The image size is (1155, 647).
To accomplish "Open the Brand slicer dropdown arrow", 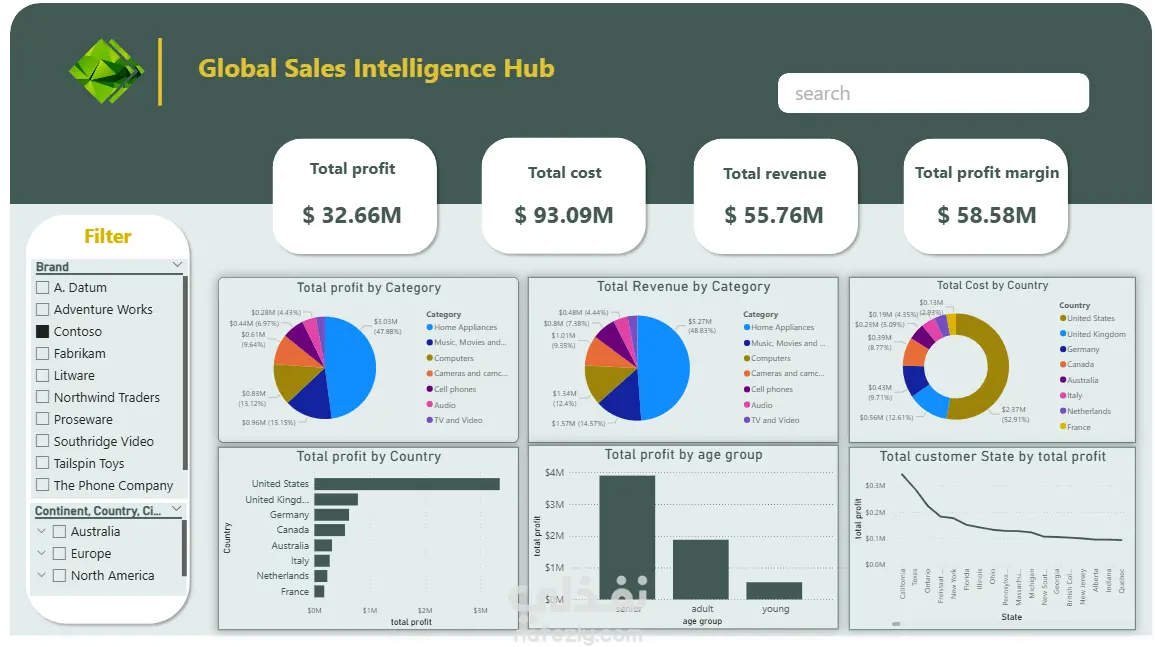I will coord(177,265).
